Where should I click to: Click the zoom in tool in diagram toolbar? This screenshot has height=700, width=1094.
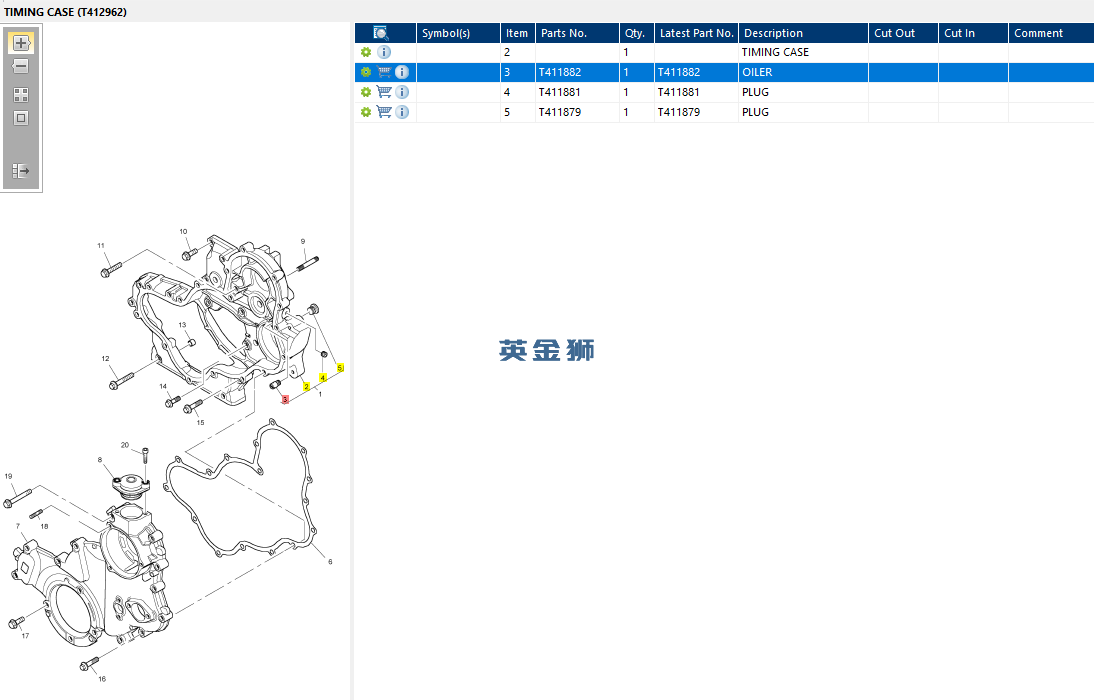[21, 43]
